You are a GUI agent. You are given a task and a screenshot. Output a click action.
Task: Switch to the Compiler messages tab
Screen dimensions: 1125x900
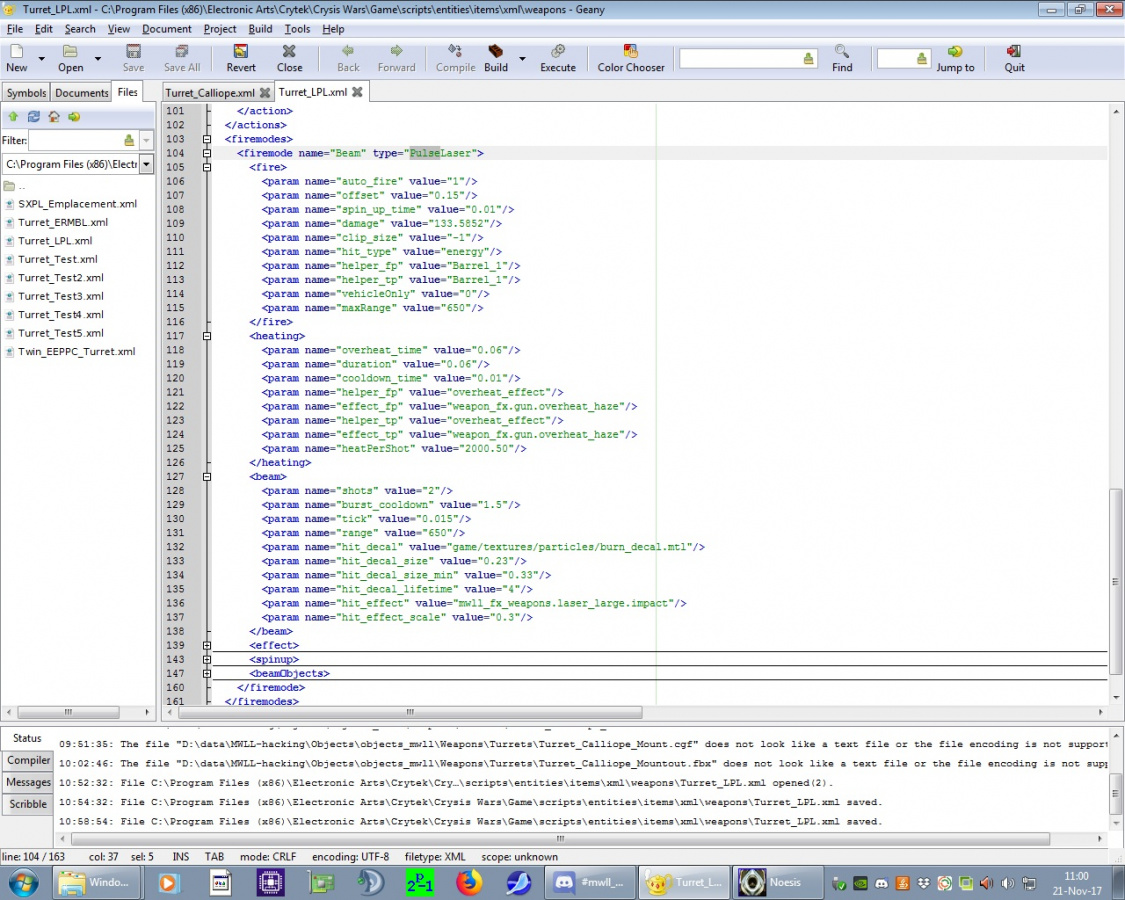click(x=28, y=761)
